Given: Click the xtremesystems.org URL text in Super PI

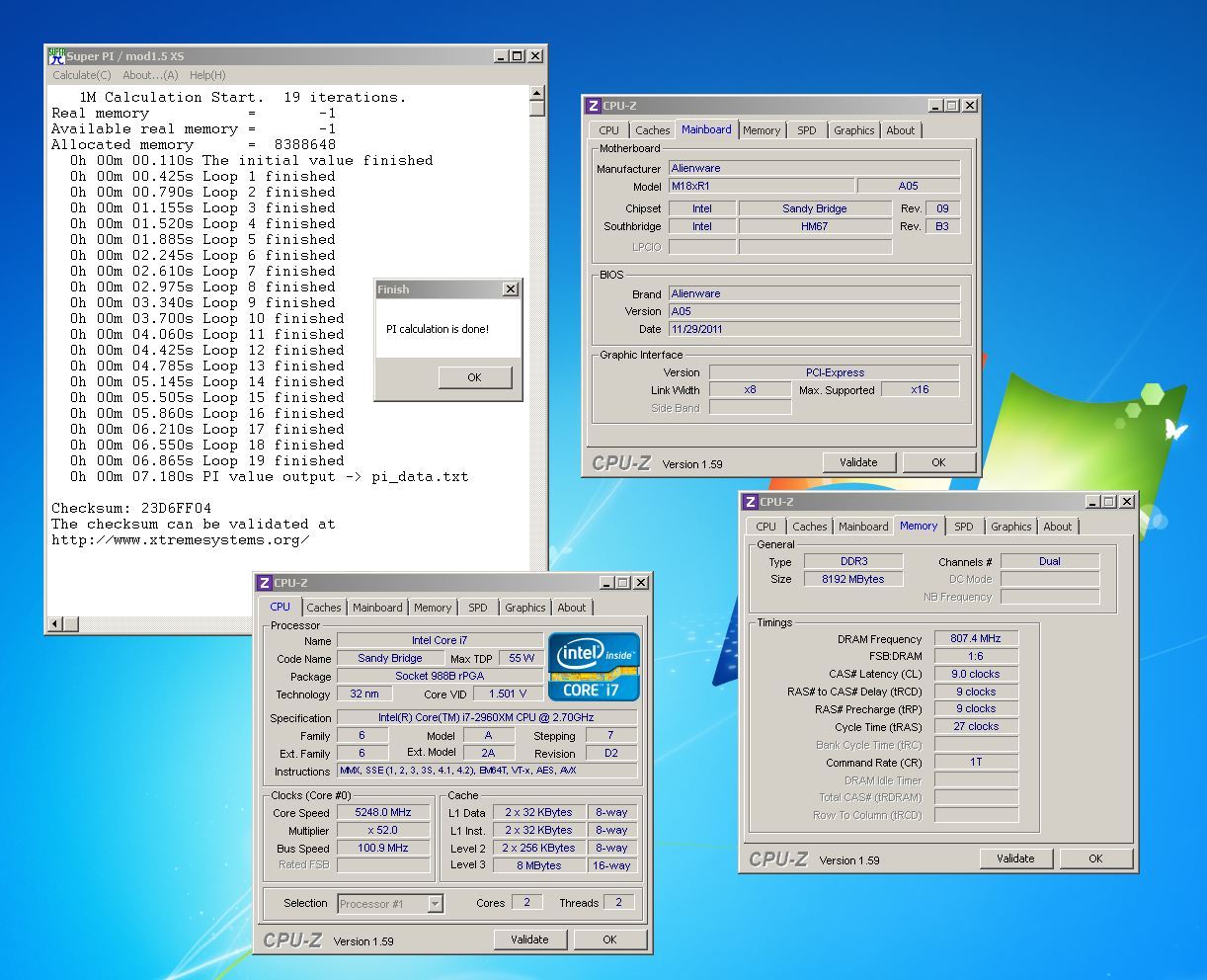Looking at the screenshot, I should (181, 539).
